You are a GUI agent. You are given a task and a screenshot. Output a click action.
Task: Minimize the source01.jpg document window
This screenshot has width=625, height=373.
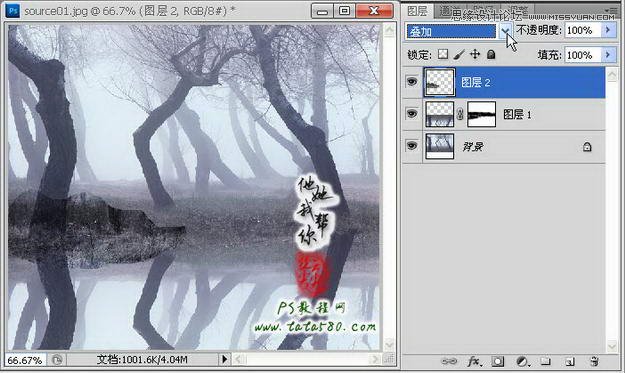322,11
